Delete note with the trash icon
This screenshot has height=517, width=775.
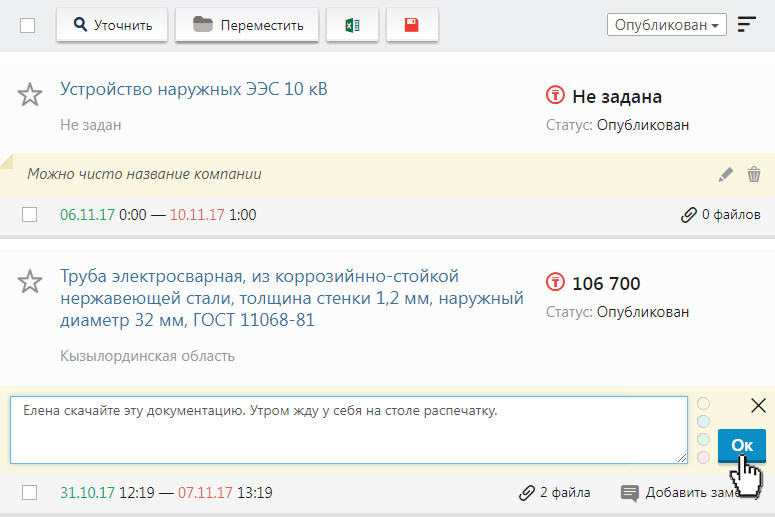(754, 174)
